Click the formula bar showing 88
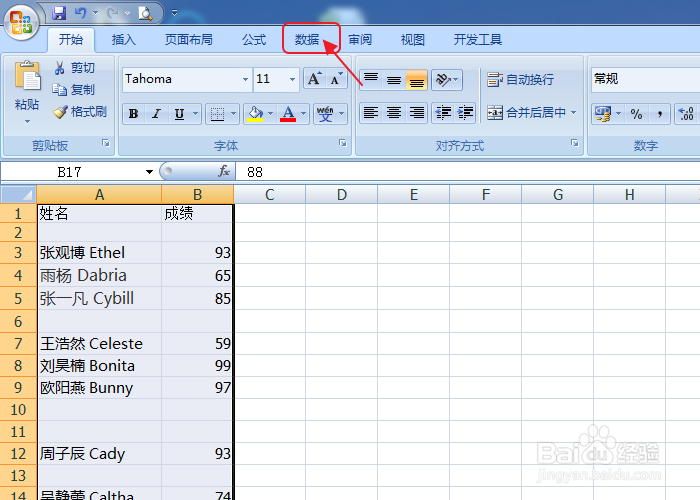This screenshot has width=700, height=500. (x=467, y=172)
